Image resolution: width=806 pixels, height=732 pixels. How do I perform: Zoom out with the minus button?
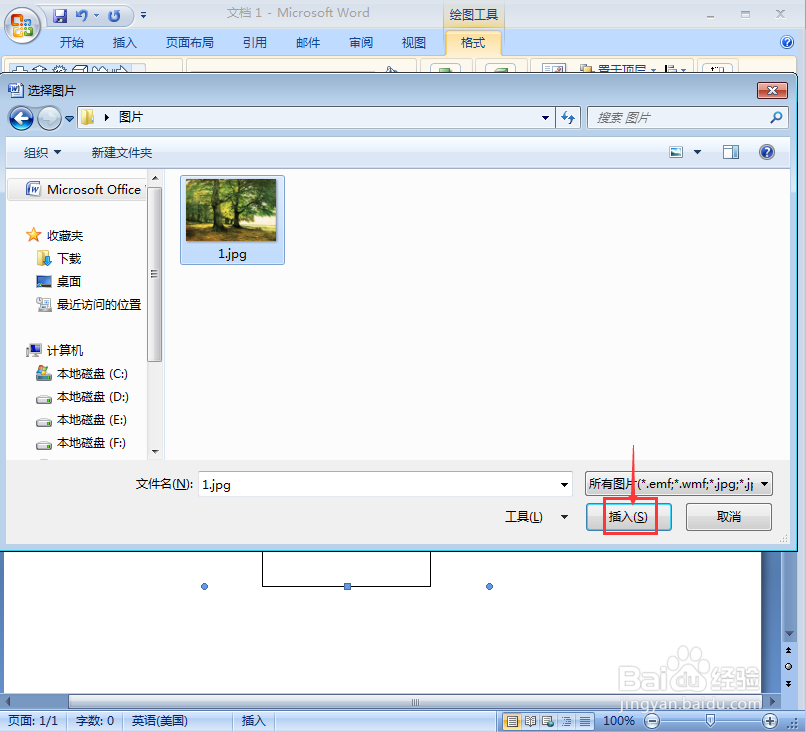[x=652, y=721]
